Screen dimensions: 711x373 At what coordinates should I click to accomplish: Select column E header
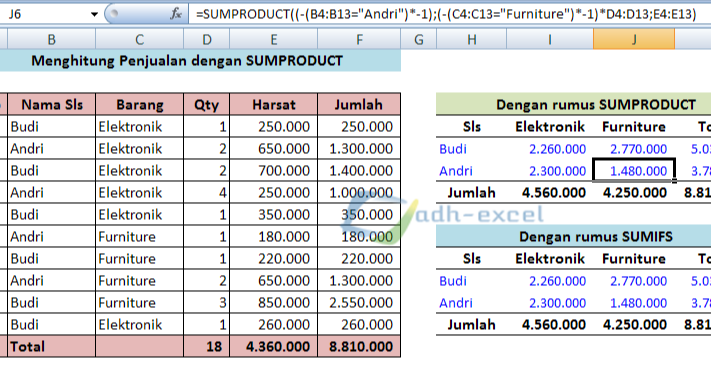pos(273,39)
